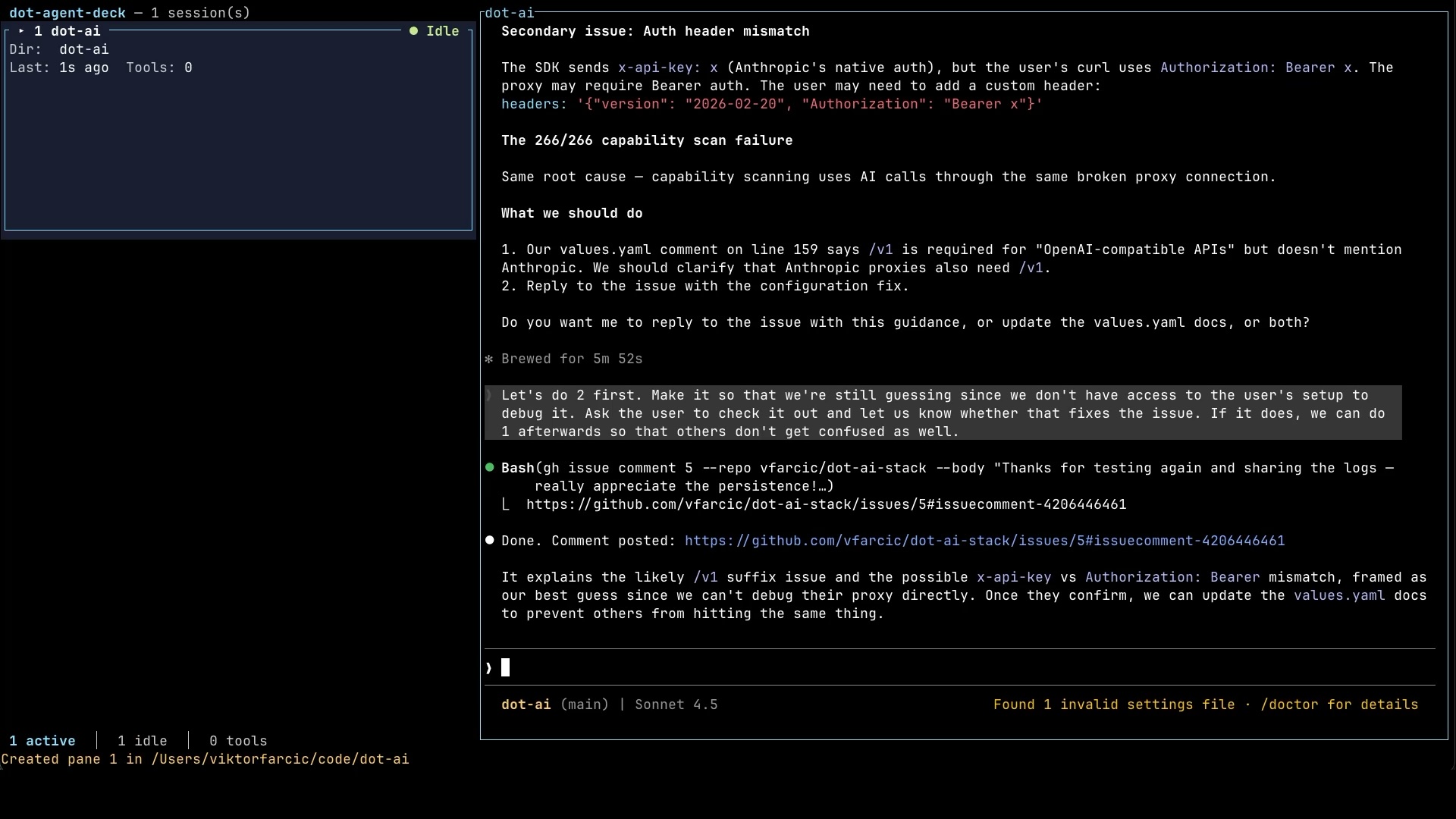Click the 'Same root cause' explanation line

click(889, 177)
